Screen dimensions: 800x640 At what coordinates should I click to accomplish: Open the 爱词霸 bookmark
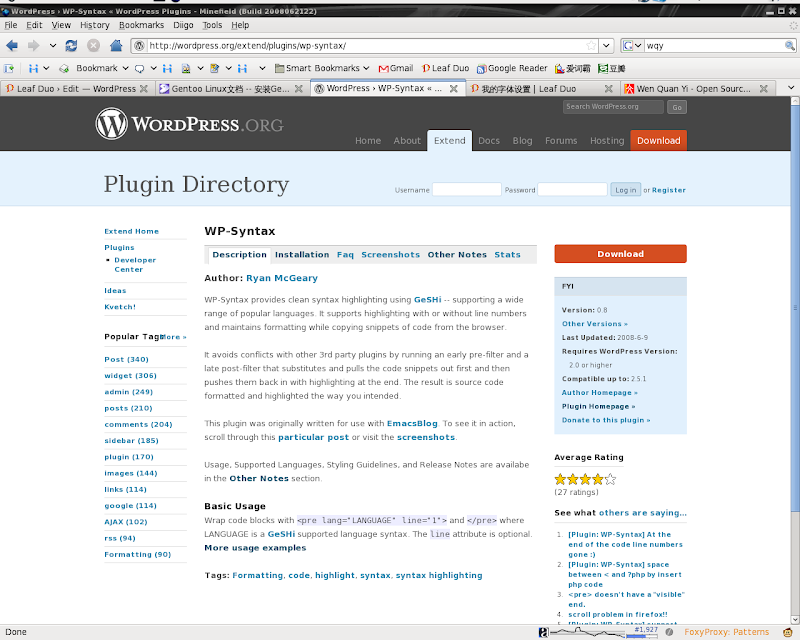(x=572, y=68)
